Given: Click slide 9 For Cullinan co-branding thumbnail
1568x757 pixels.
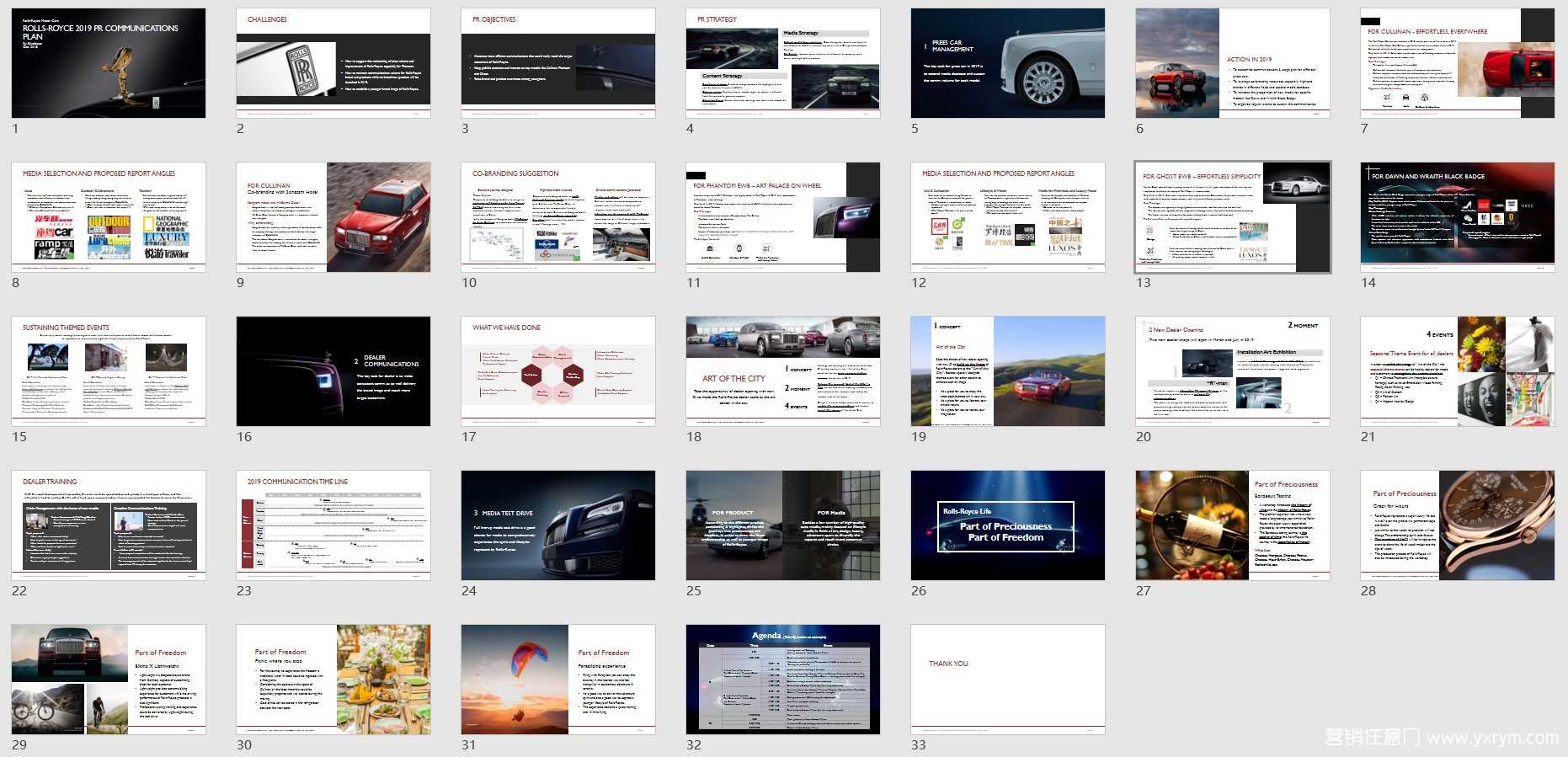Looking at the screenshot, I should [x=333, y=217].
